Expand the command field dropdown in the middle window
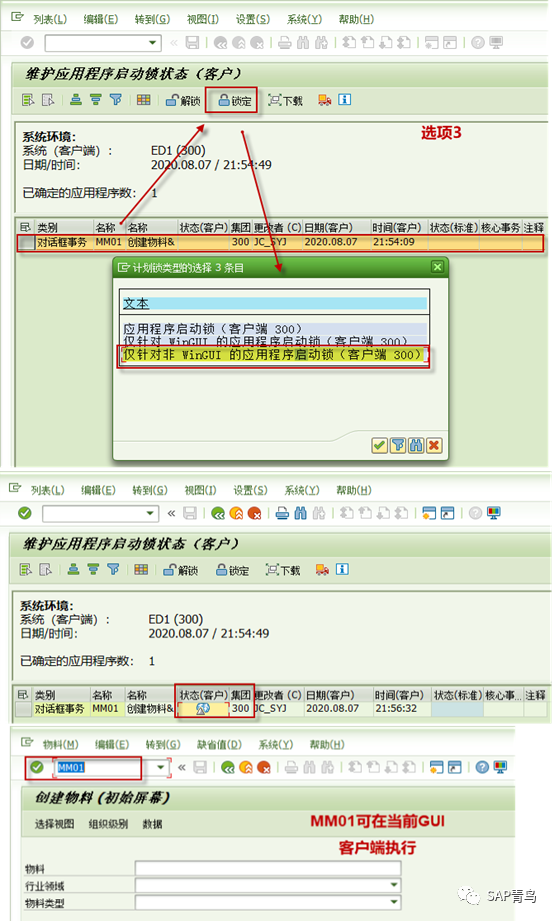 click(151, 513)
